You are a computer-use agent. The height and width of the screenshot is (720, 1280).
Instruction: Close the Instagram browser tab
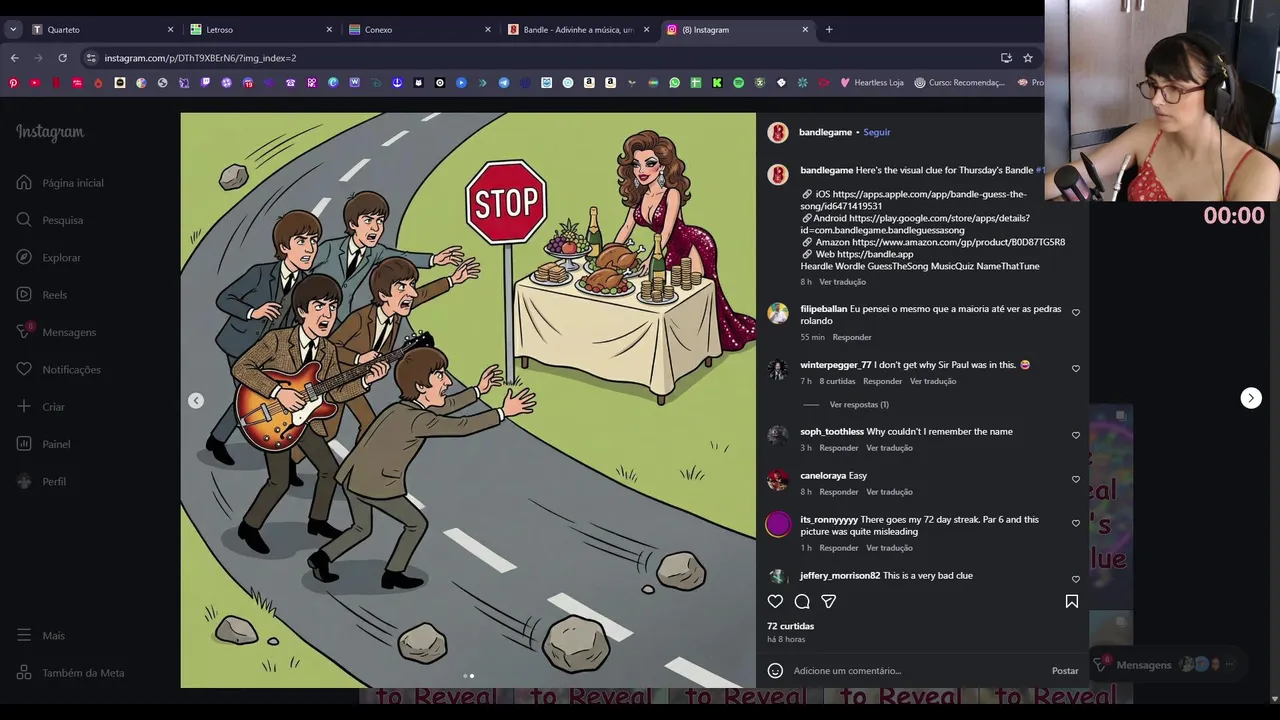tap(805, 30)
